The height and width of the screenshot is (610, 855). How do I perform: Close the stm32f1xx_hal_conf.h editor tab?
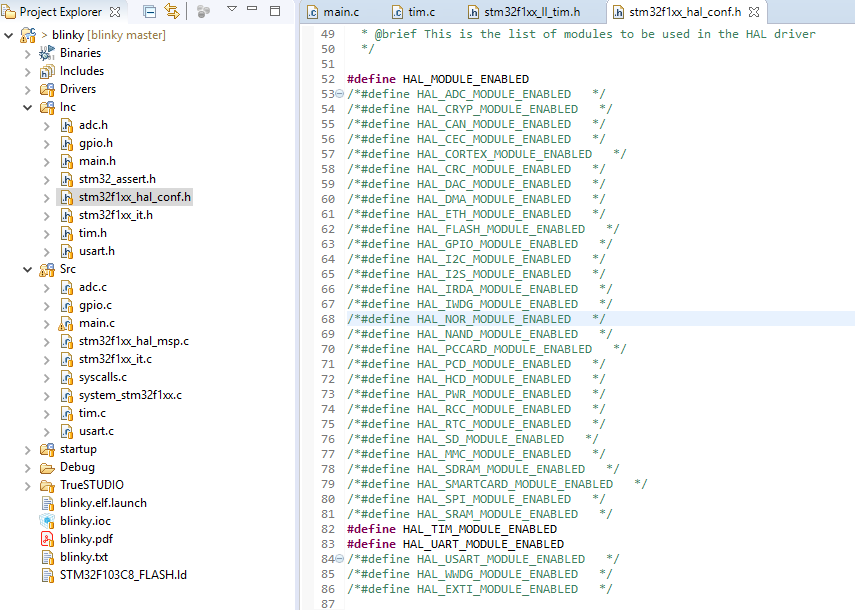click(x=755, y=13)
